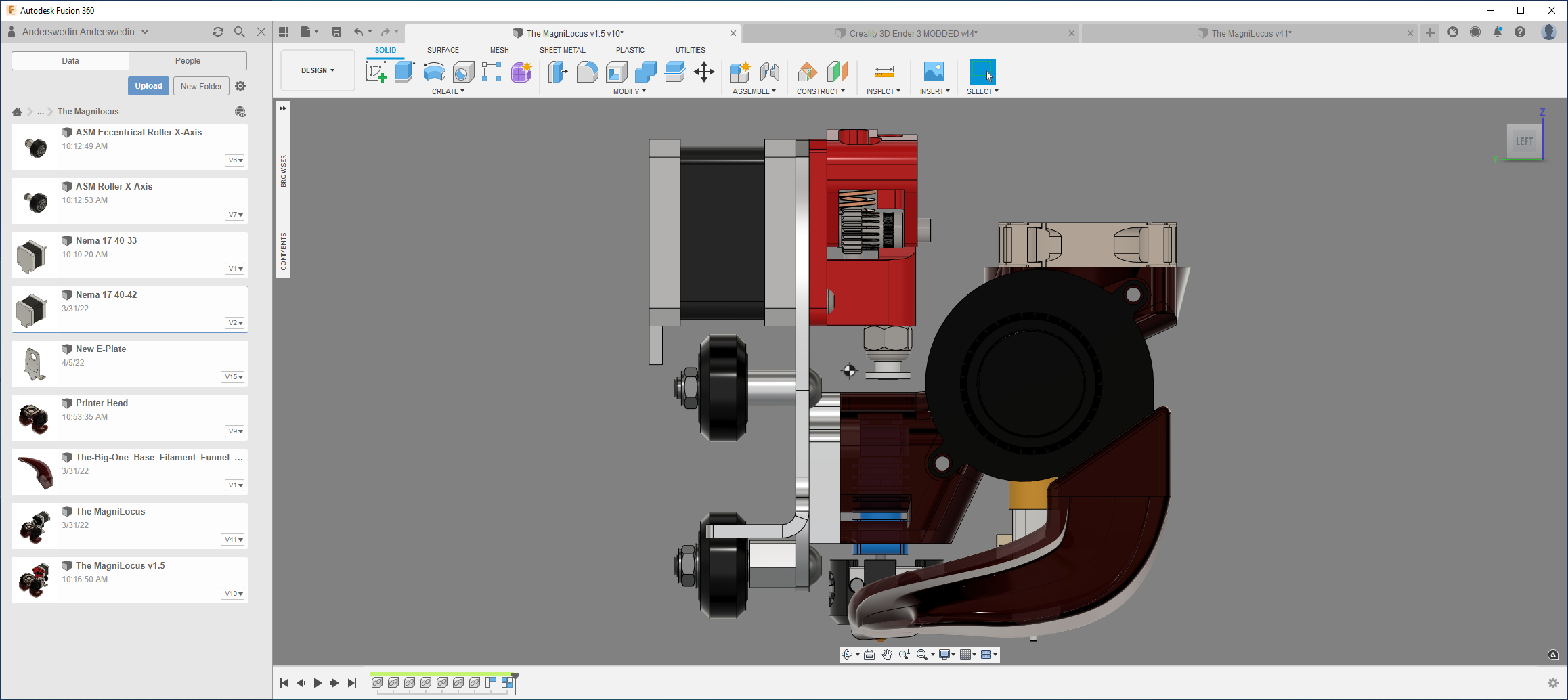Expand the CREATE menu
This screenshot has height=700, width=1568.
pos(448,91)
